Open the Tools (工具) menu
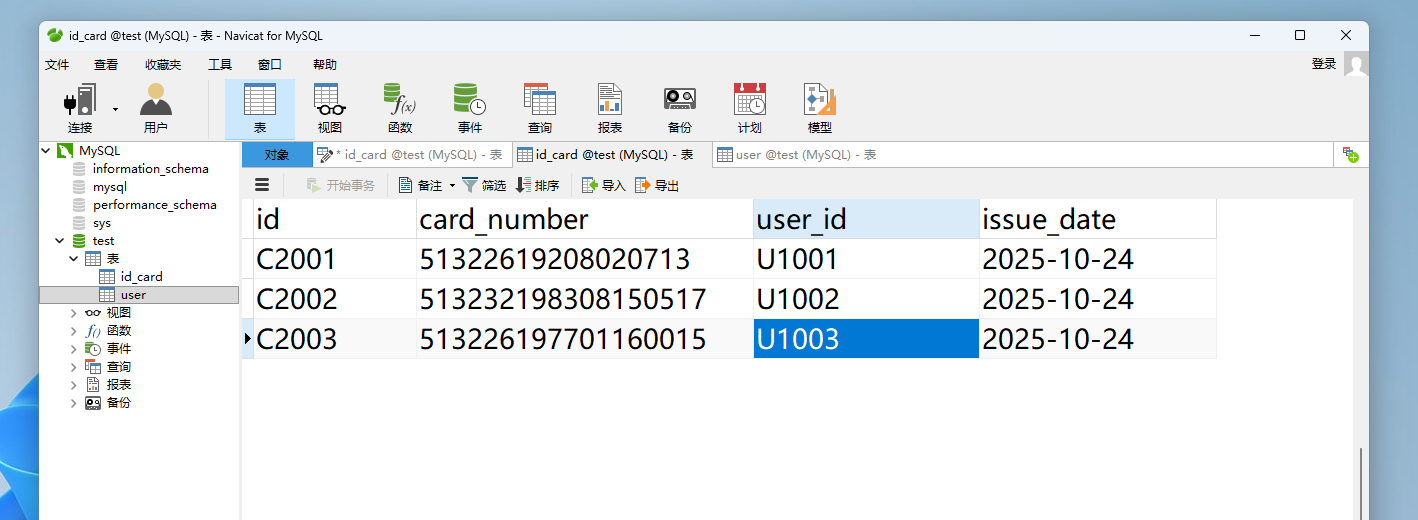1418x520 pixels. (x=220, y=64)
